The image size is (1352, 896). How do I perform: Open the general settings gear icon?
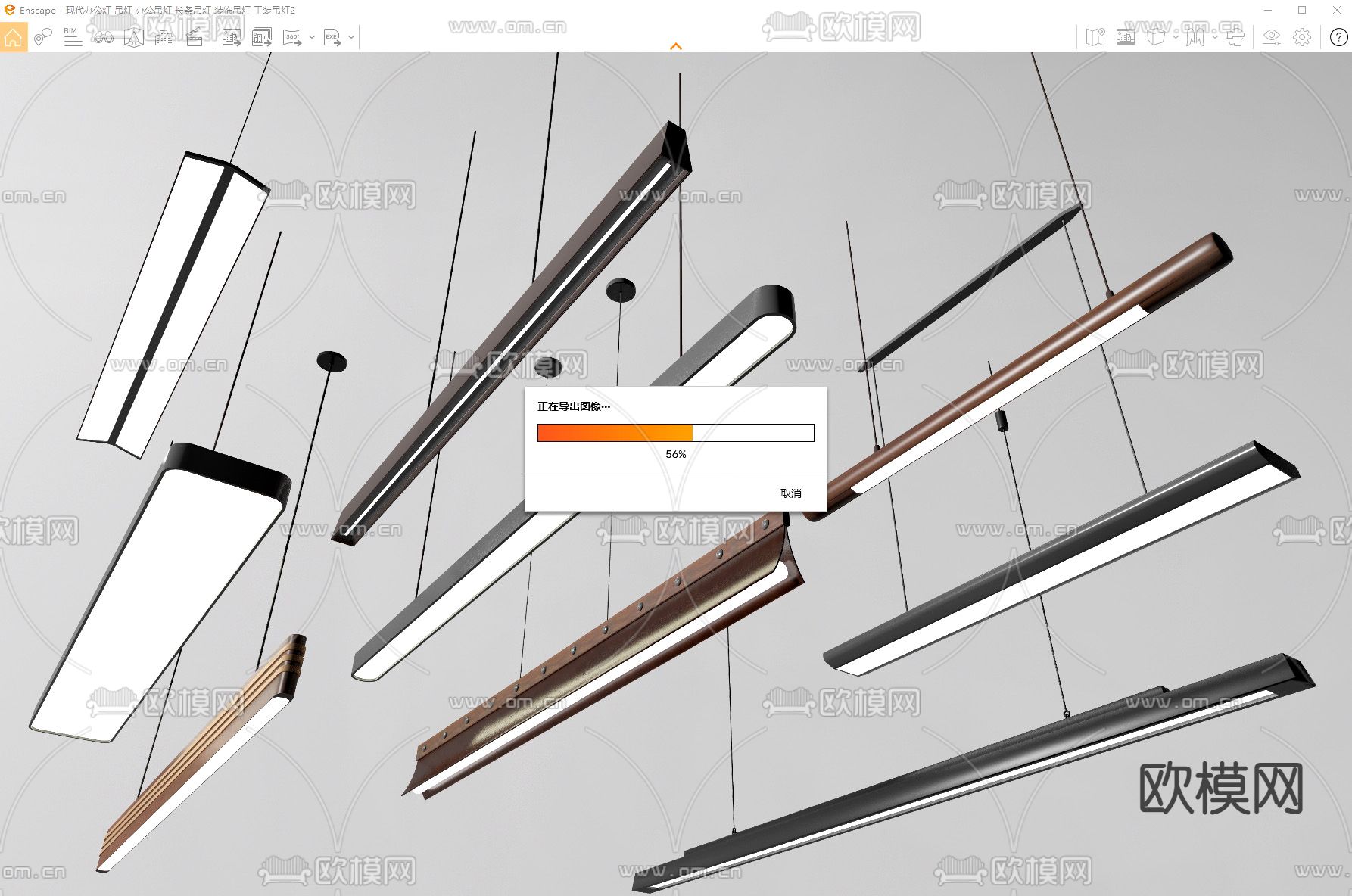[1302, 37]
